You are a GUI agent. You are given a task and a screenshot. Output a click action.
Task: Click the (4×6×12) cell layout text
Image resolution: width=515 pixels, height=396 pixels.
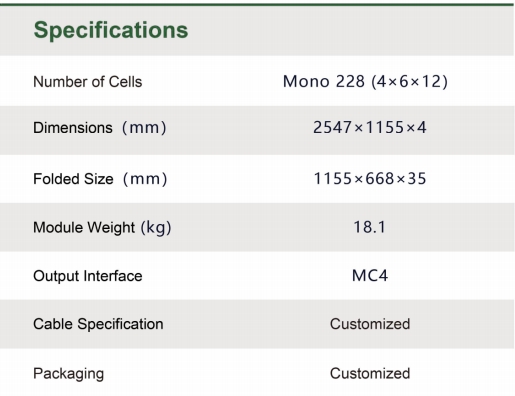(x=409, y=82)
